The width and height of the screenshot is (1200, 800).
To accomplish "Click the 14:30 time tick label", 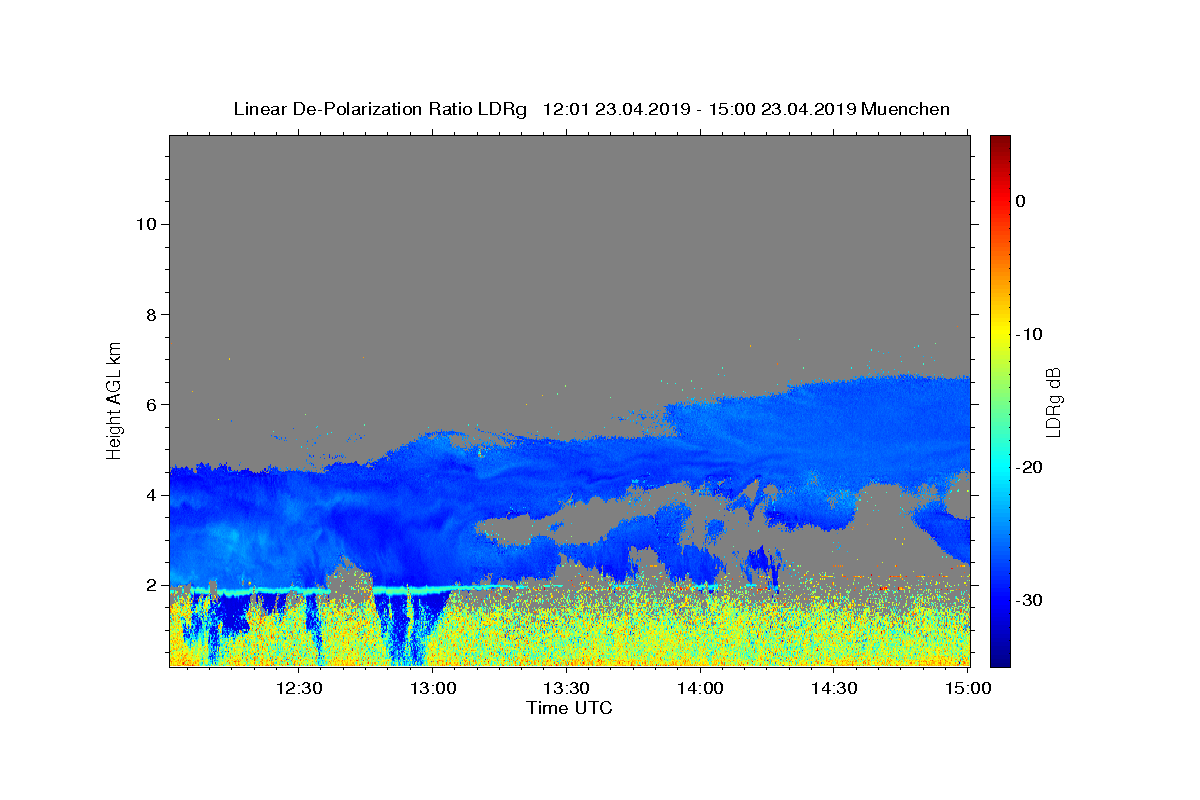I will [833, 688].
